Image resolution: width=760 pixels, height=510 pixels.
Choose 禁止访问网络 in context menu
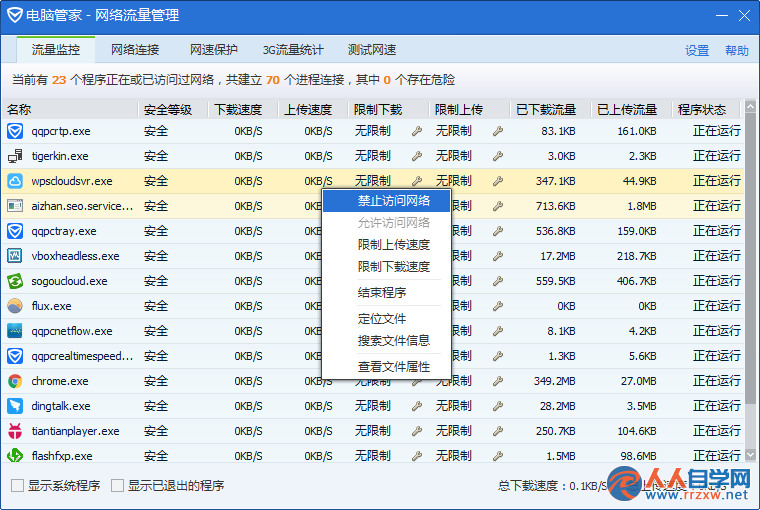[386, 201]
